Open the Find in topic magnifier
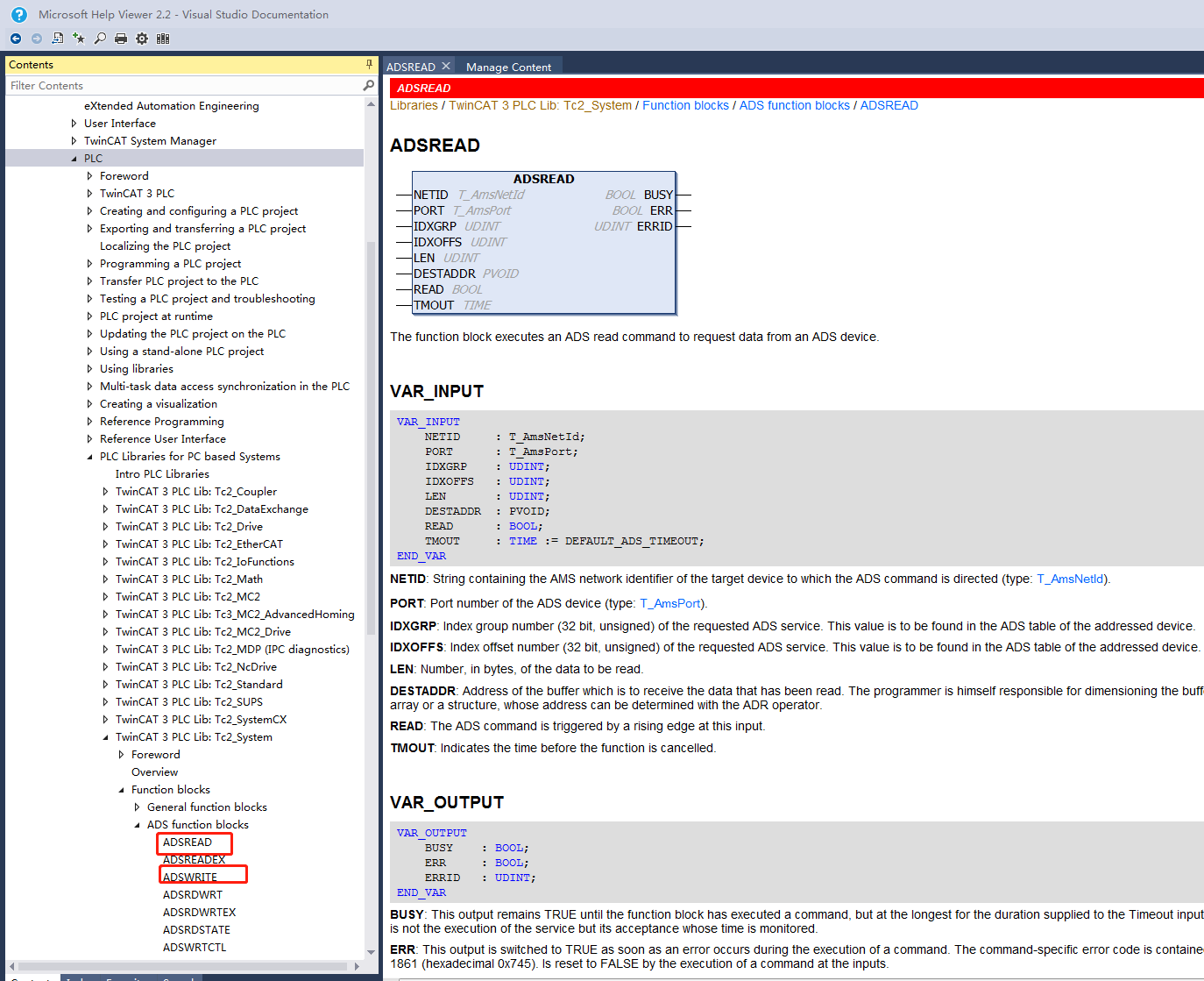 pos(100,39)
